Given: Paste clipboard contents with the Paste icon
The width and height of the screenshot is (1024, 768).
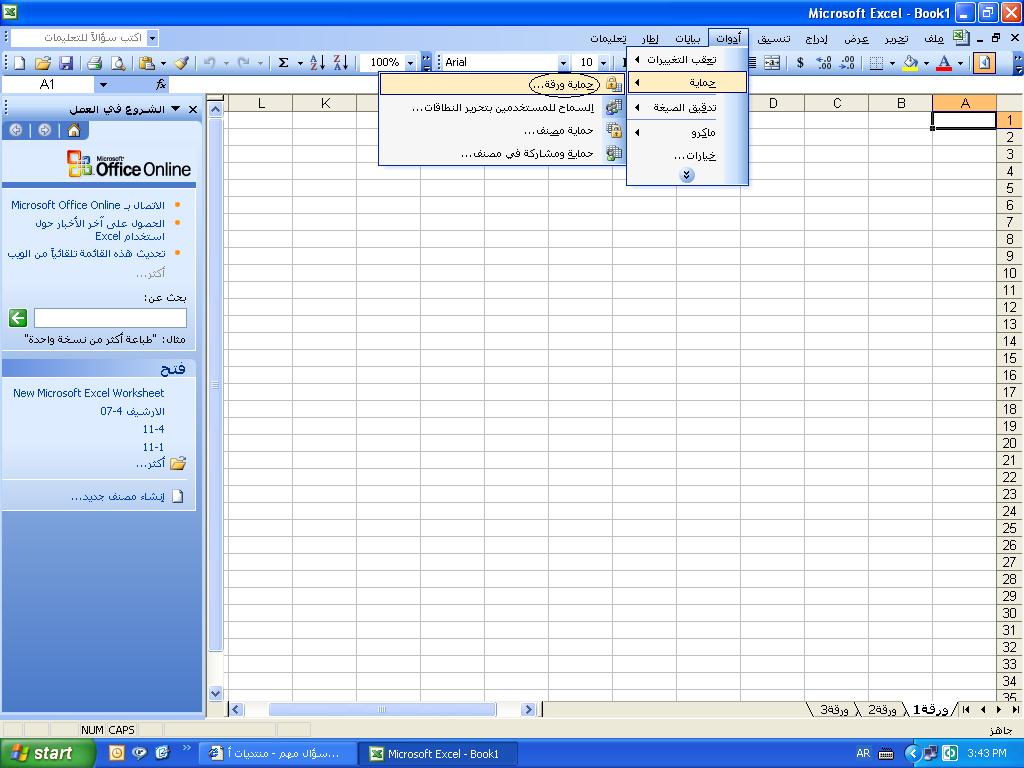Looking at the screenshot, I should 147,63.
